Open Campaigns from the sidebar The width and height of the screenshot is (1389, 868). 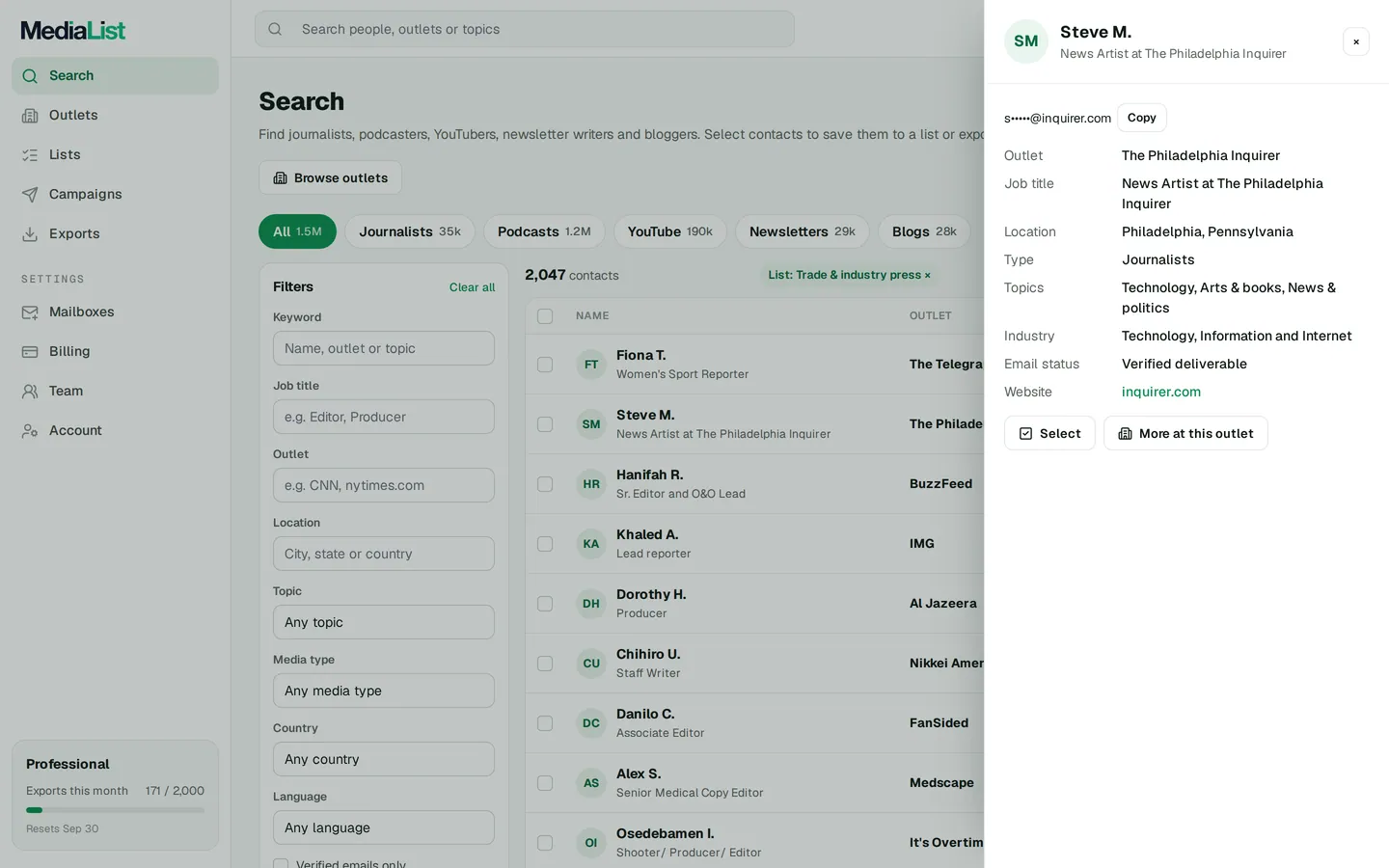(115, 194)
